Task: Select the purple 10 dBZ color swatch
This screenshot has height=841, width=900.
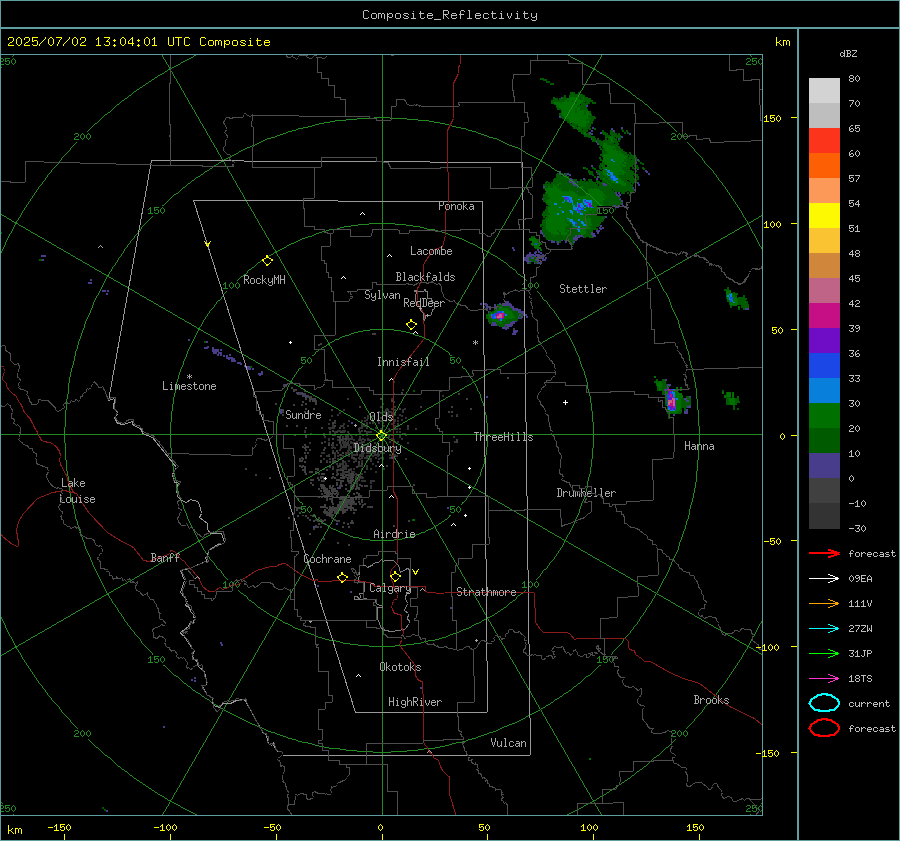Action: tap(824, 465)
